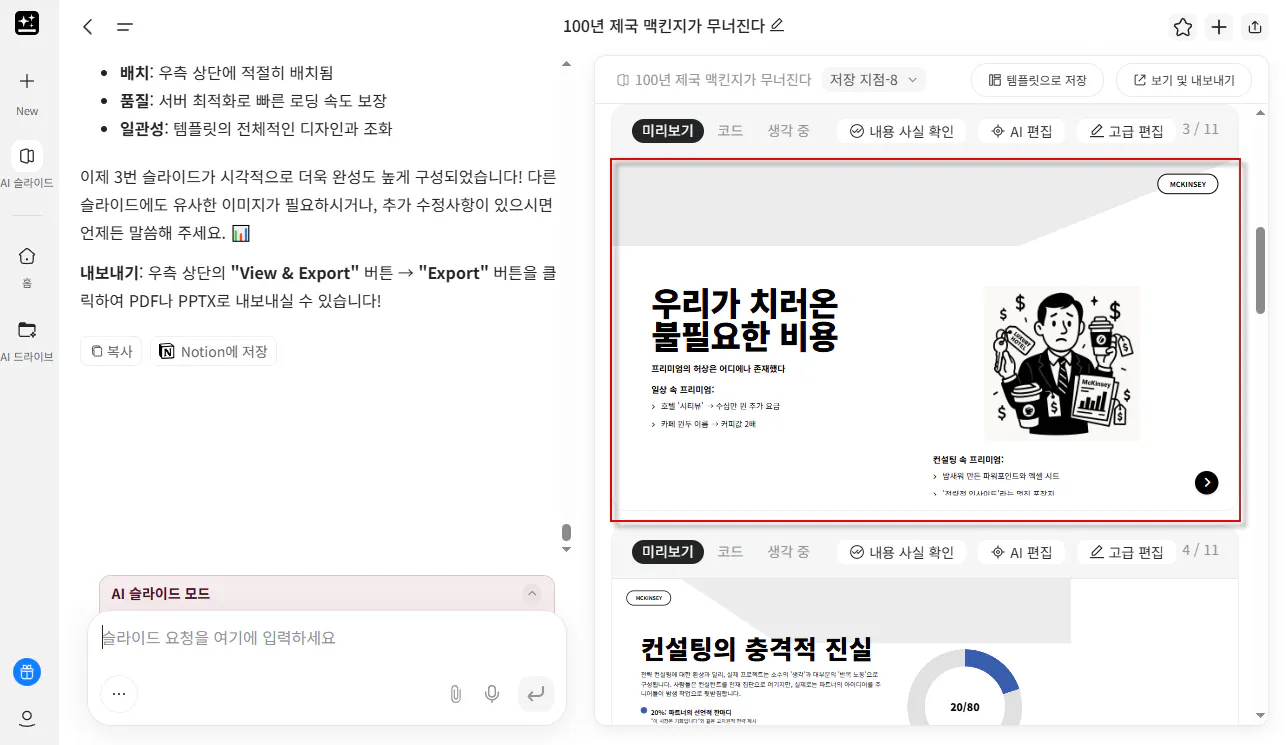Click AI 편집 on slide 3
Screen dimensions: 1286x745
[1022, 131]
